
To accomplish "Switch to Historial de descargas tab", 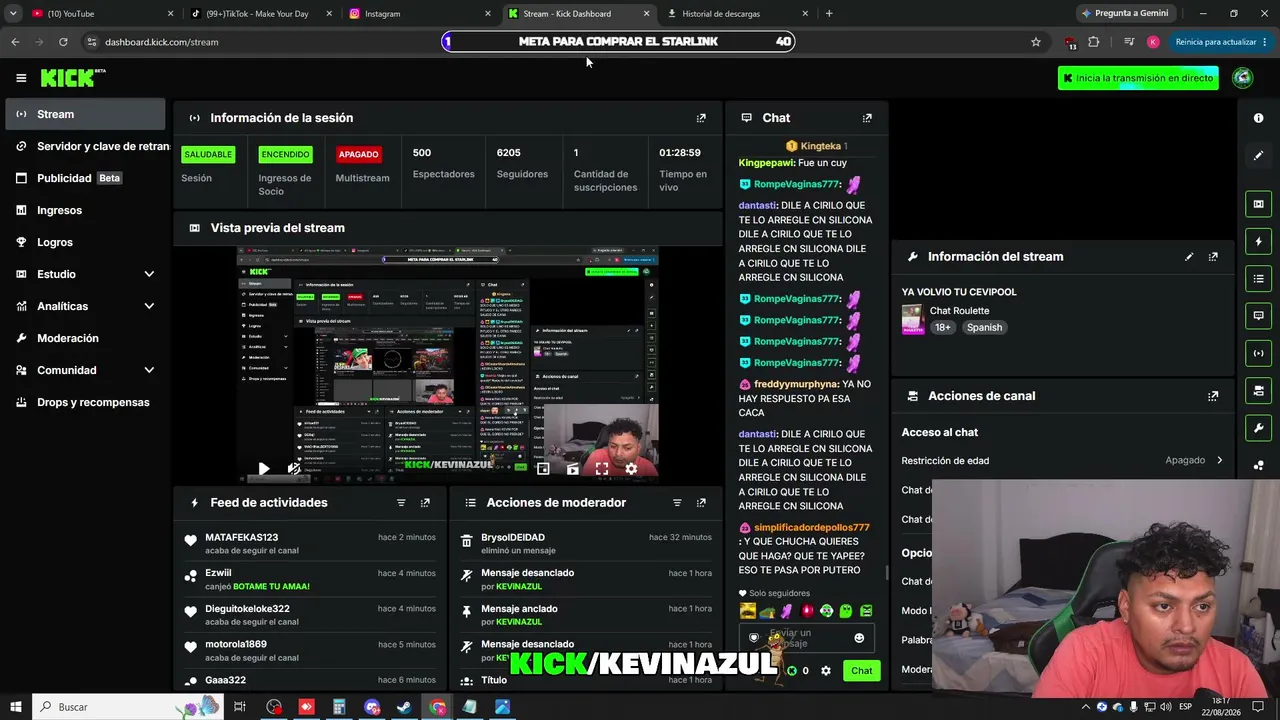I will tap(737, 14).
